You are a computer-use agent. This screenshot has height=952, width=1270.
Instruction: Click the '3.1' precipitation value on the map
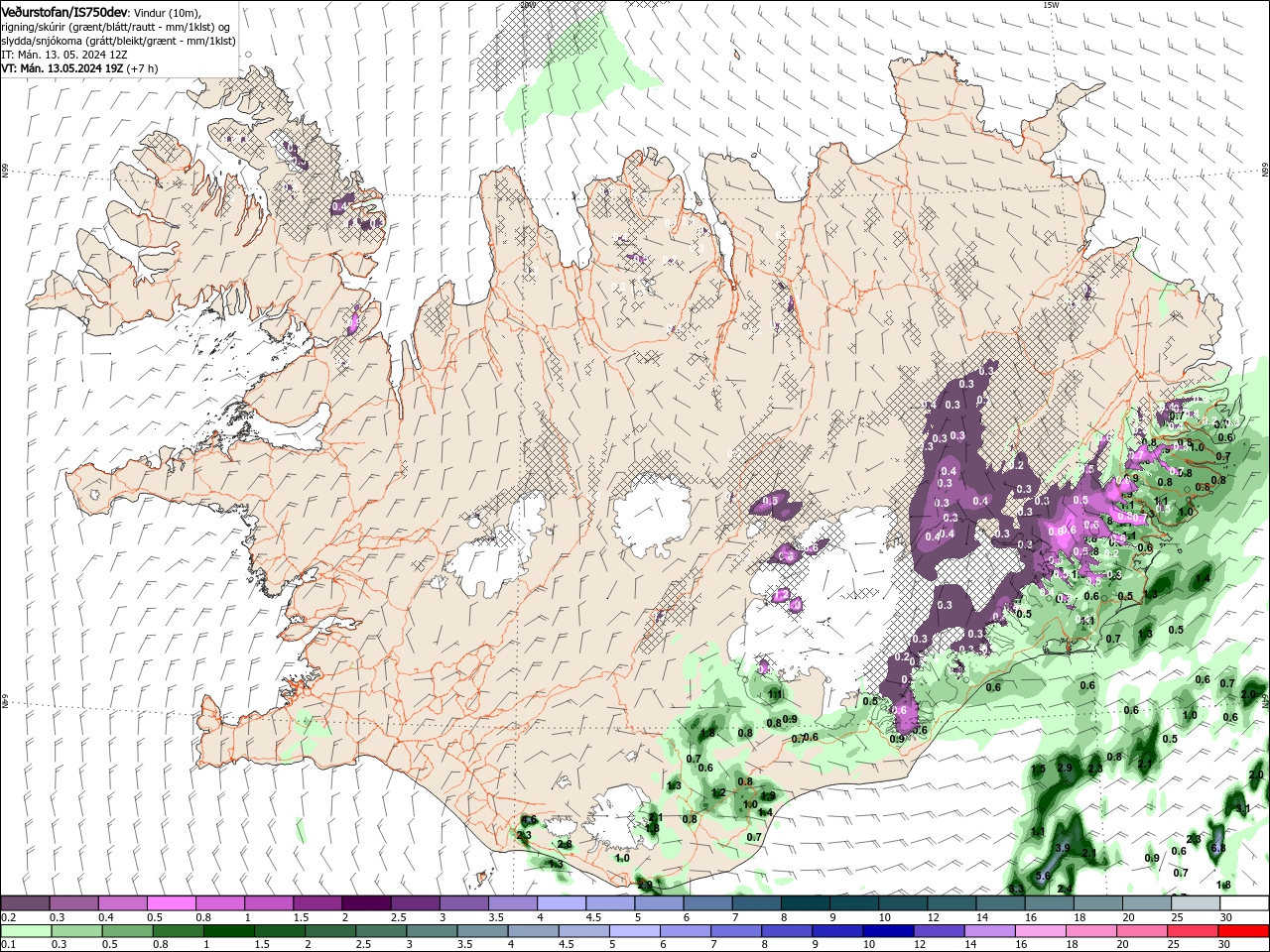click(x=1243, y=808)
